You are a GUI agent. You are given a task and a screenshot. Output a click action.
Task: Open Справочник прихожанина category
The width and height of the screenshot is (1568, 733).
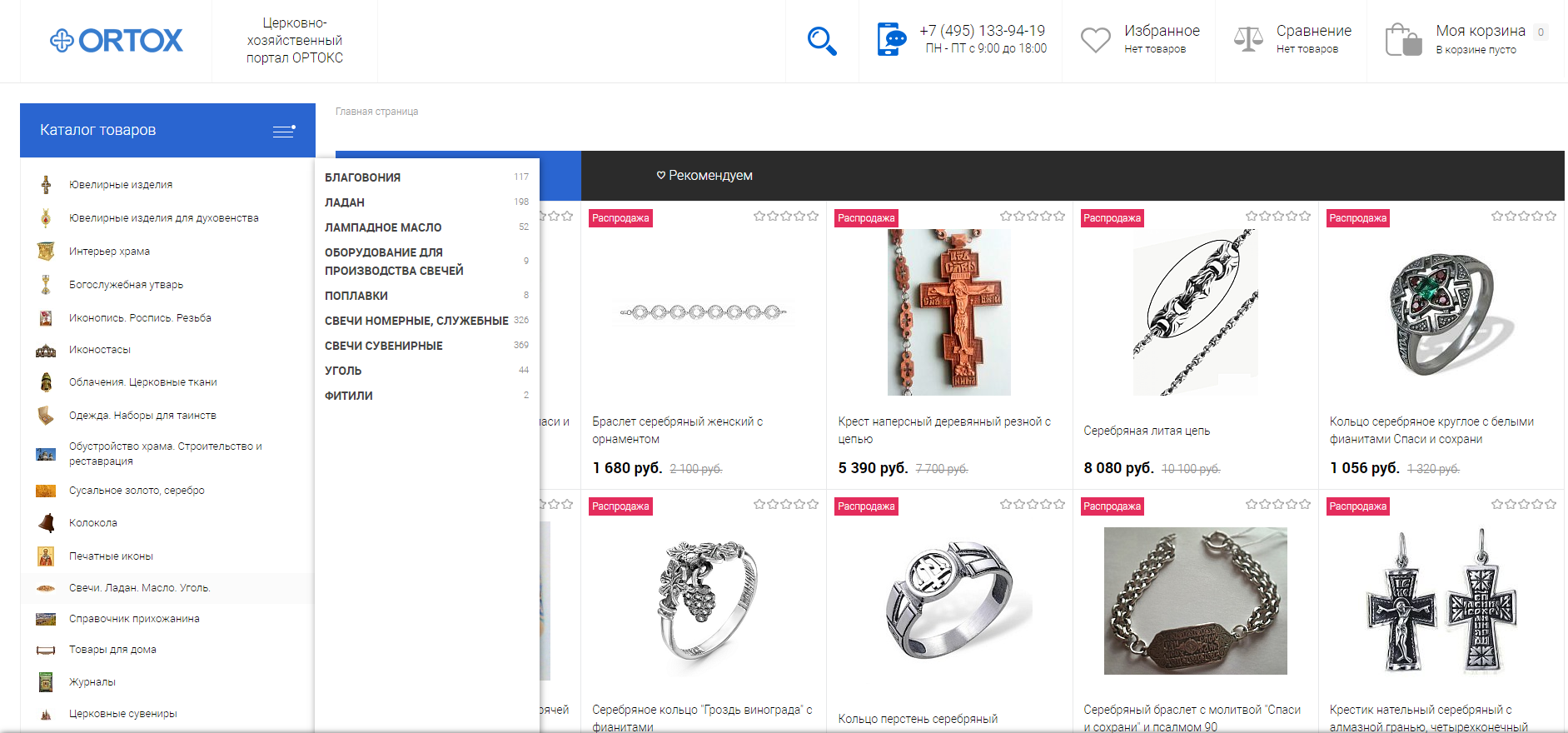point(134,619)
